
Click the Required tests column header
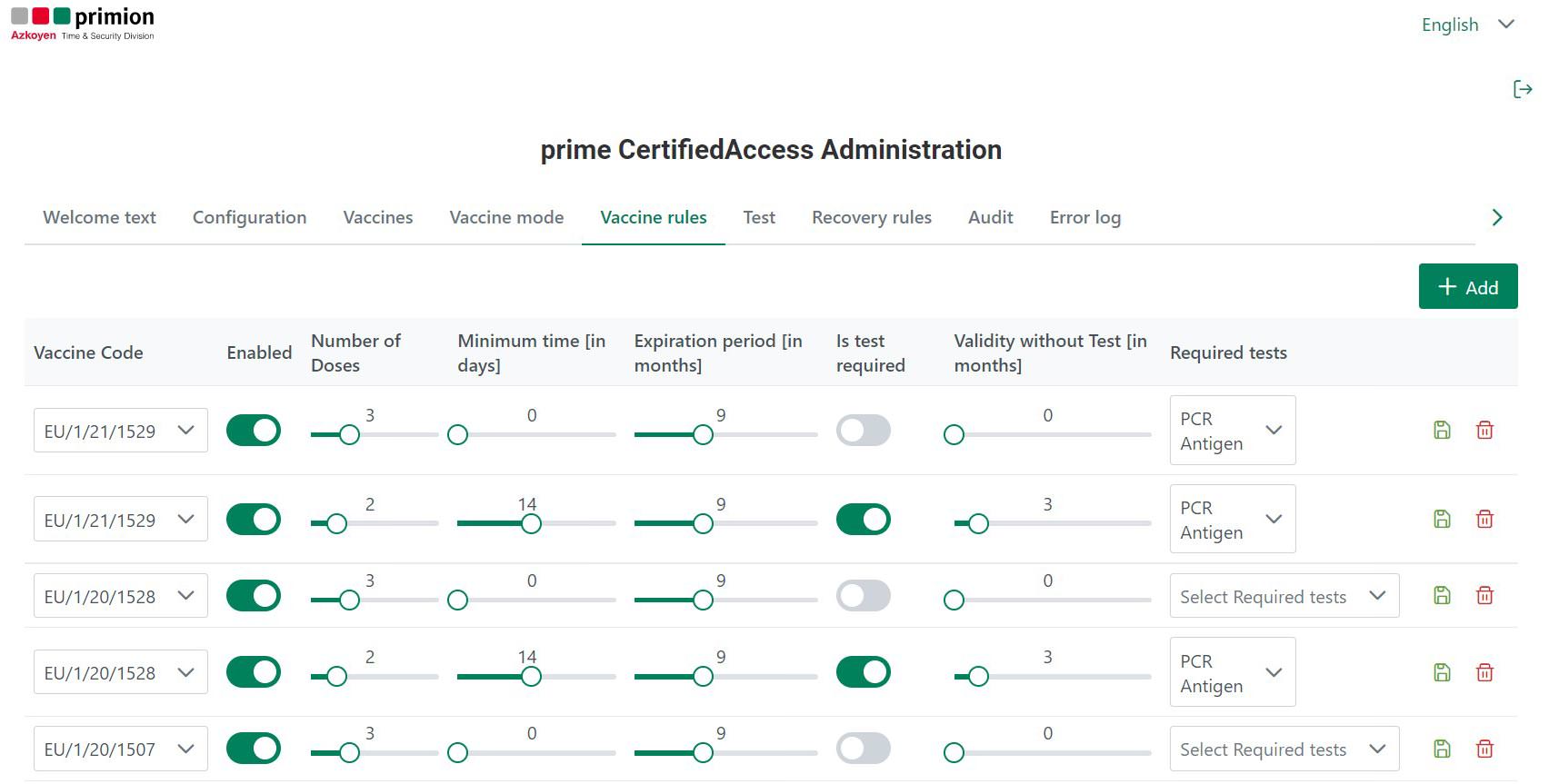(1228, 352)
